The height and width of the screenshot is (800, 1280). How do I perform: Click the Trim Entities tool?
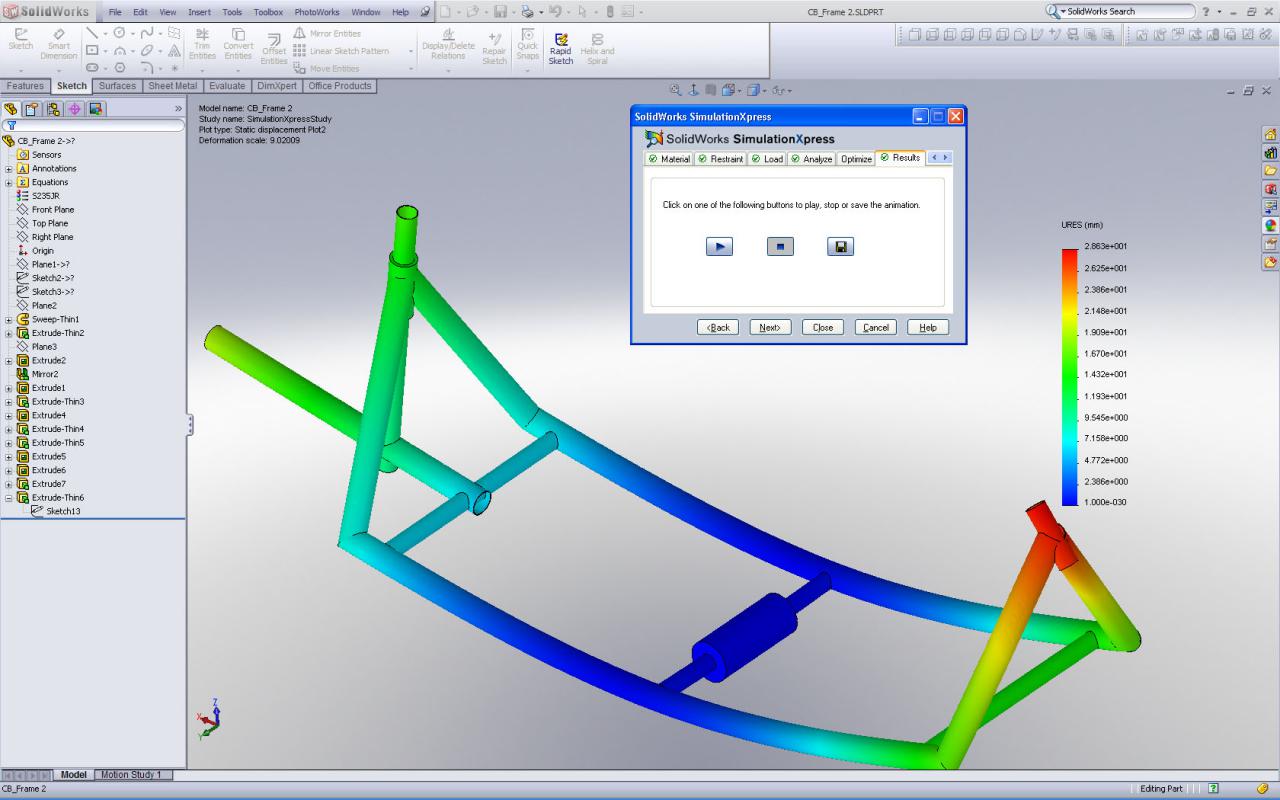202,46
